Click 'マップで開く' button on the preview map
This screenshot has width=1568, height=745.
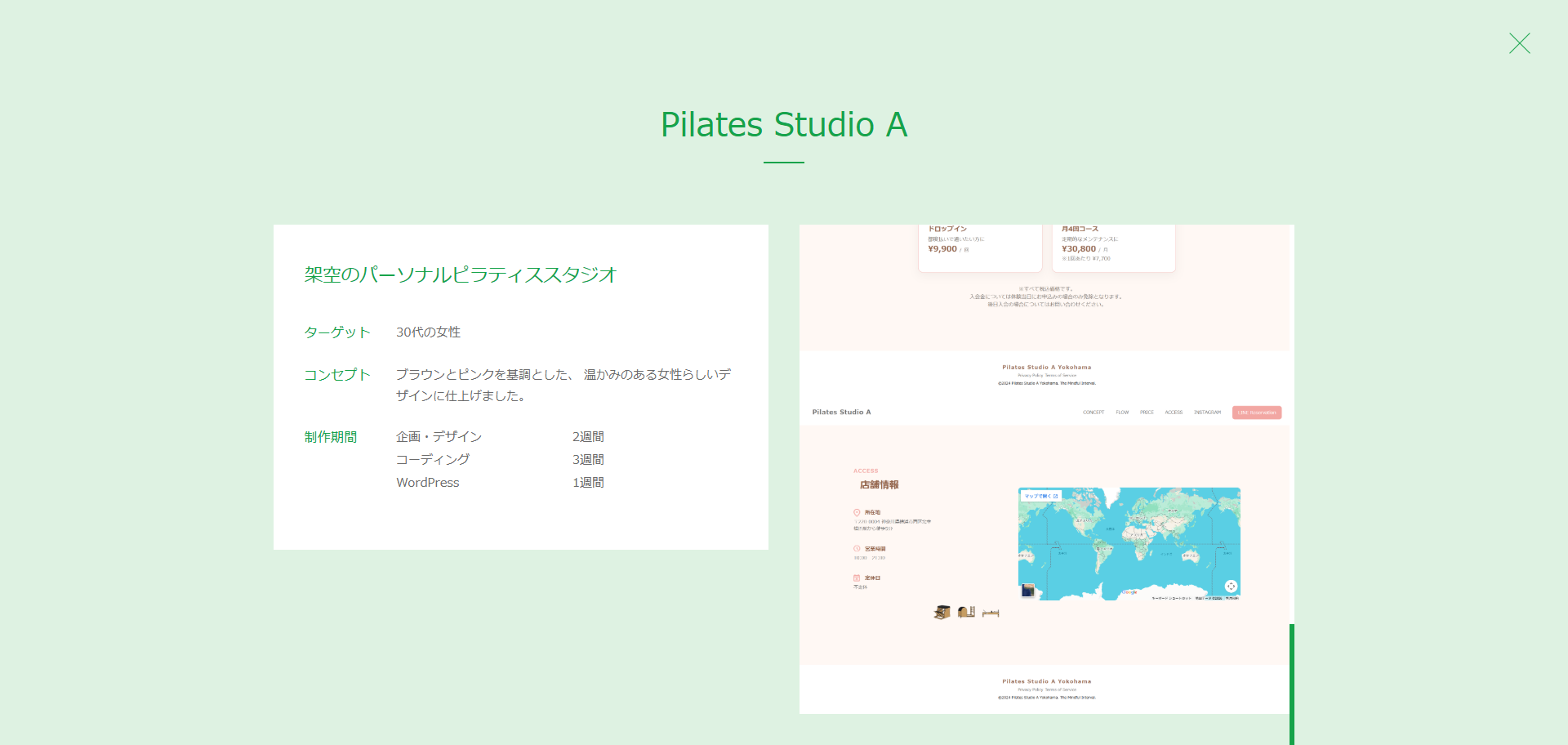(x=1041, y=496)
